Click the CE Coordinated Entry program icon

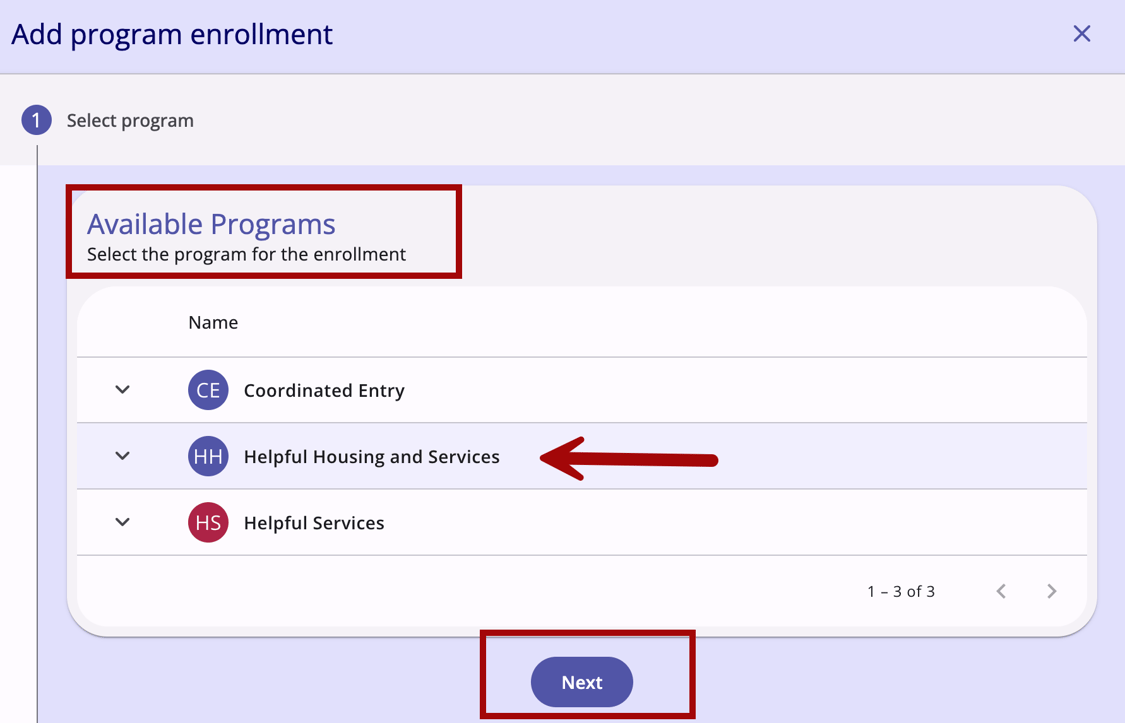[208, 390]
